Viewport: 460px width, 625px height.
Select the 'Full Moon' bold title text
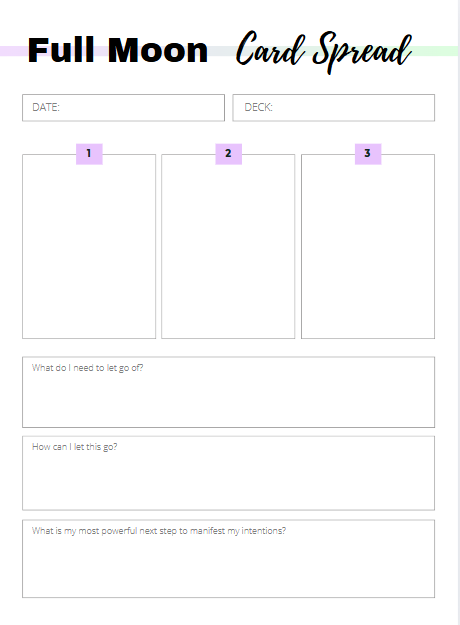click(x=118, y=50)
